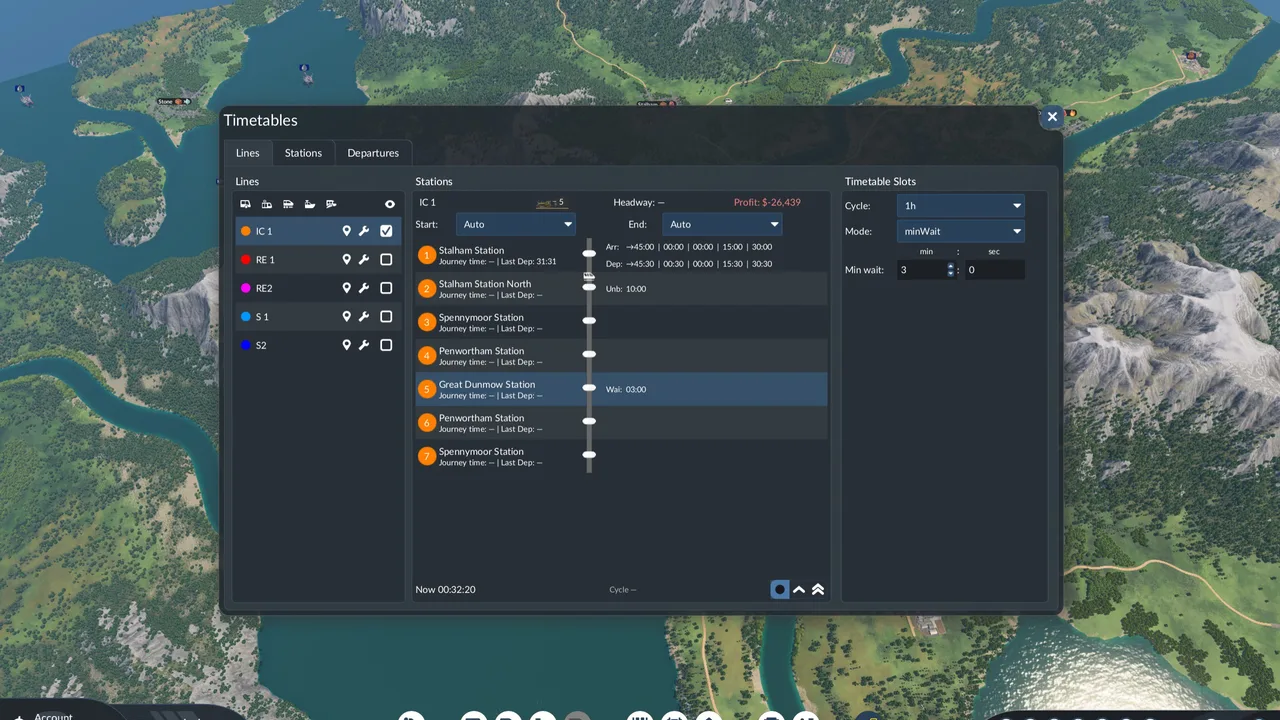Click the orange stop number 1 badge

[x=427, y=255]
